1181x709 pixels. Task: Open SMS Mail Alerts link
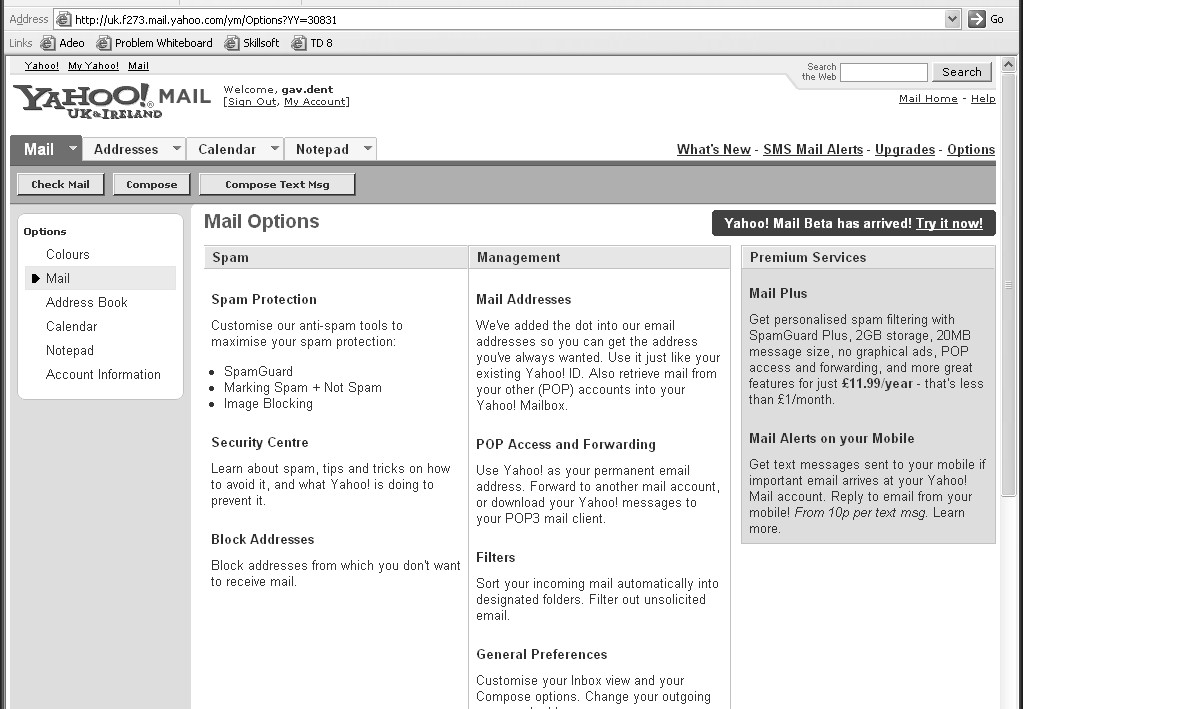click(813, 149)
